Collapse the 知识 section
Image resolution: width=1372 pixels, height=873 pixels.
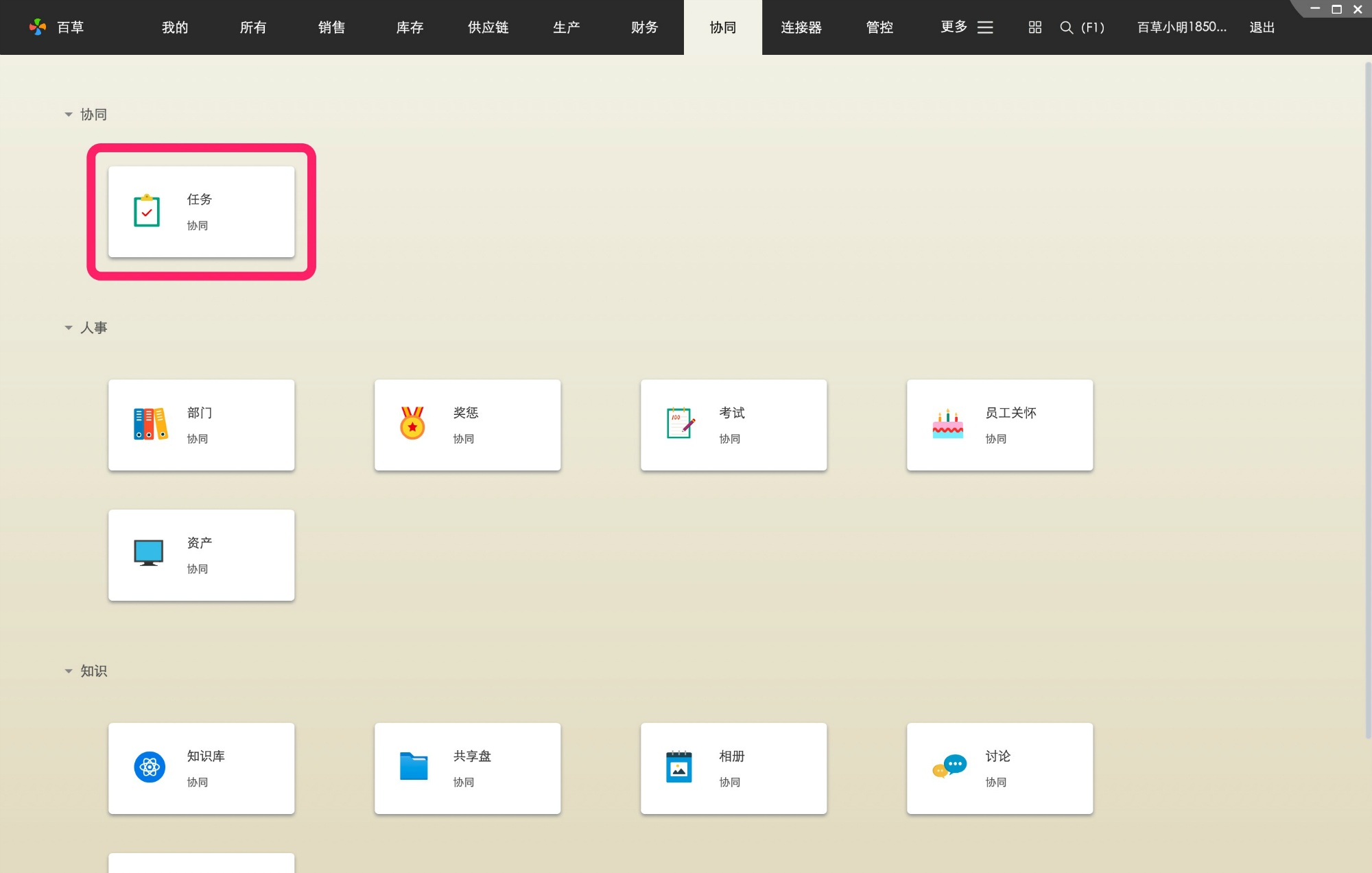[x=68, y=671]
